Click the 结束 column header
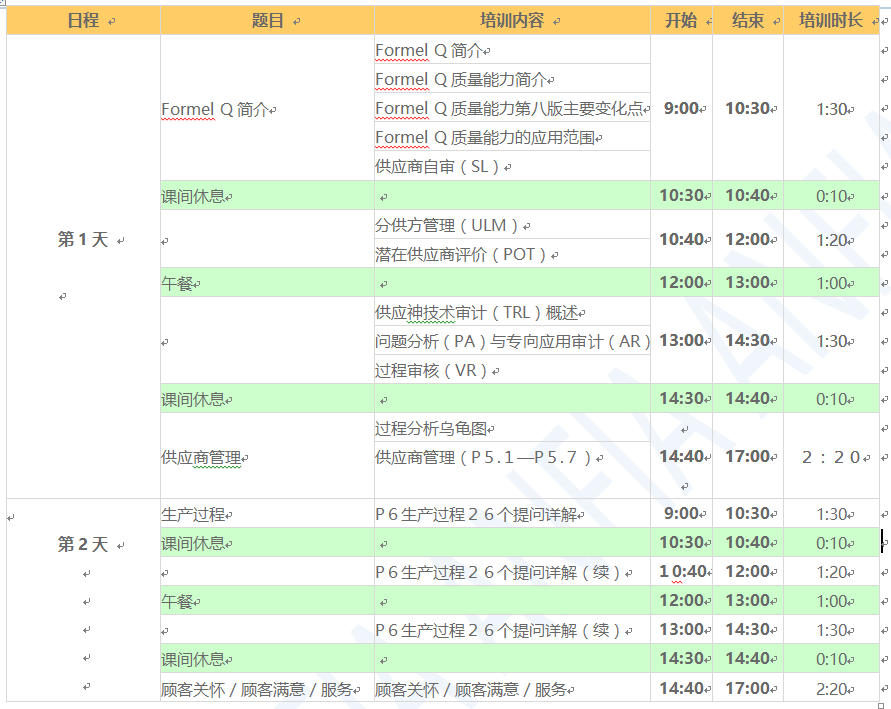891x709 pixels. pos(748,21)
